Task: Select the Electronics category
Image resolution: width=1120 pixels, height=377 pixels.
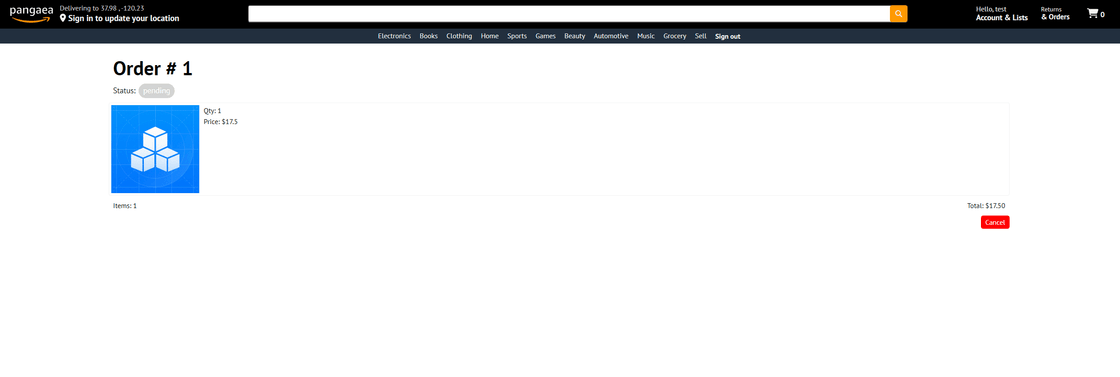Action: 394,36
